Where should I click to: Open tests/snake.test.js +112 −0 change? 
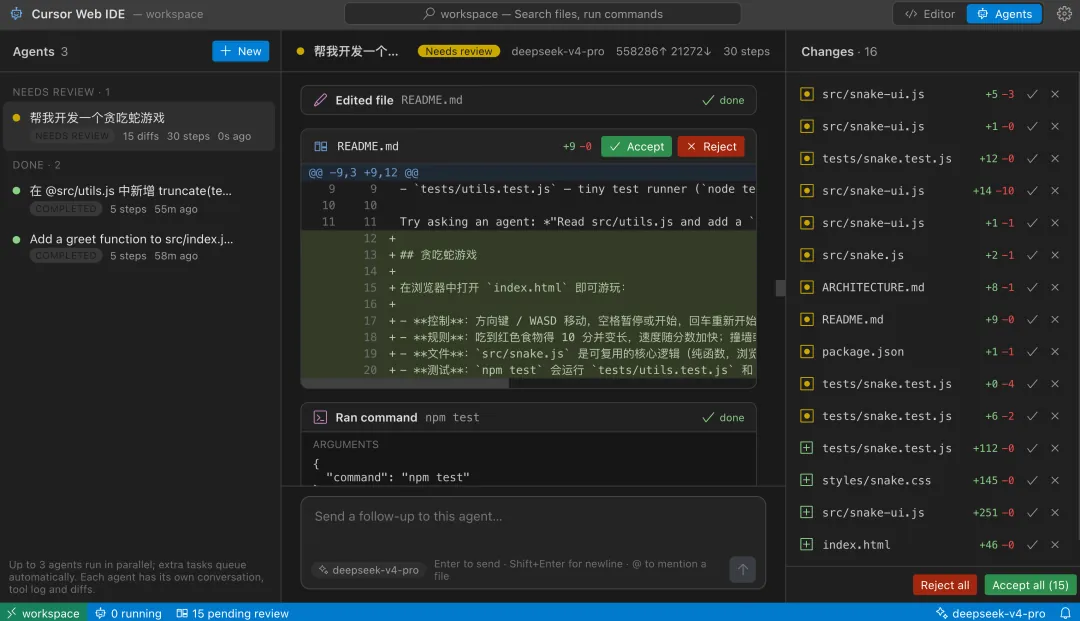pyautogui.click(x=933, y=448)
